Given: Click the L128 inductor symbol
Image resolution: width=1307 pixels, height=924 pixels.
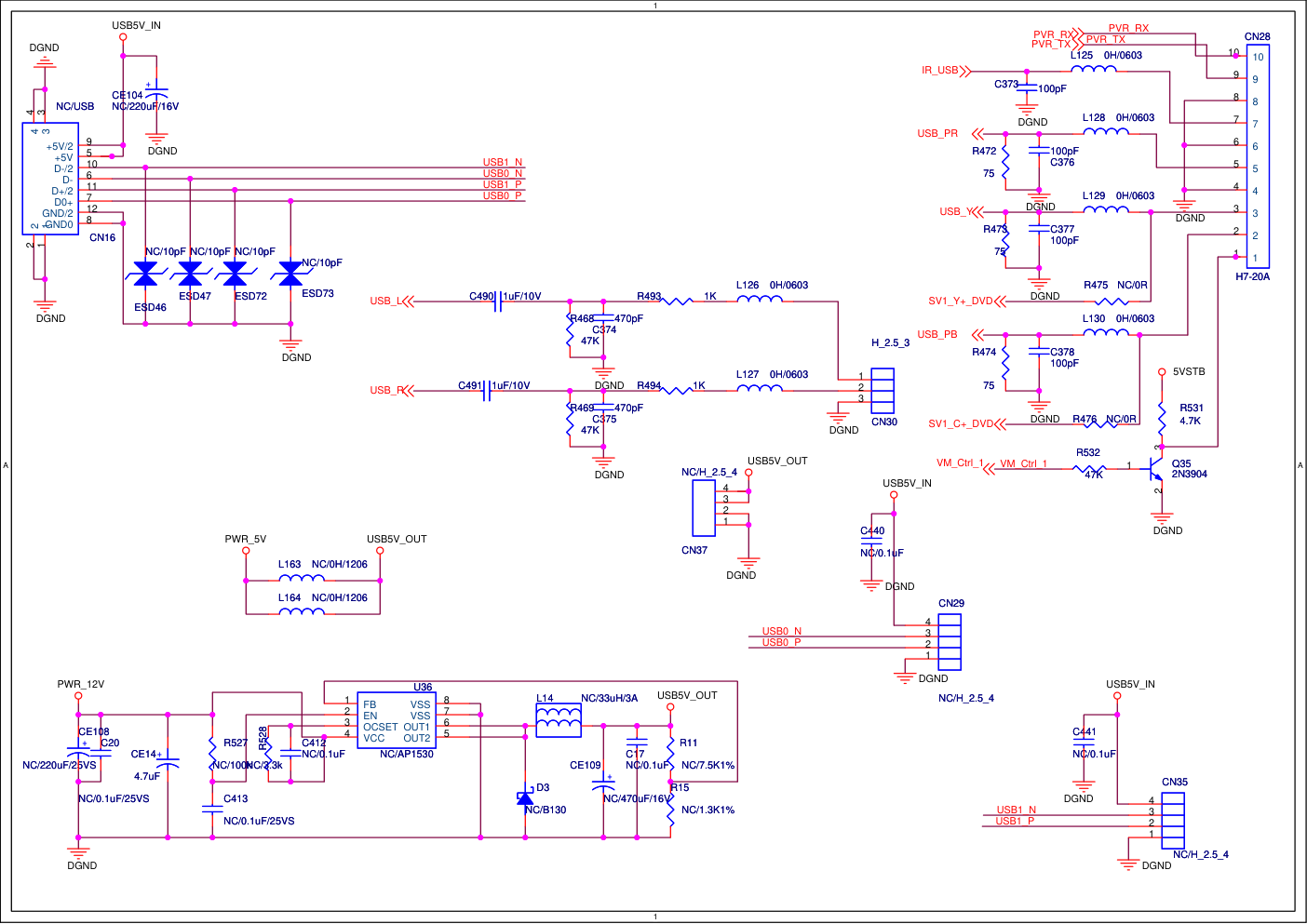Looking at the screenshot, I should 1106,131.
